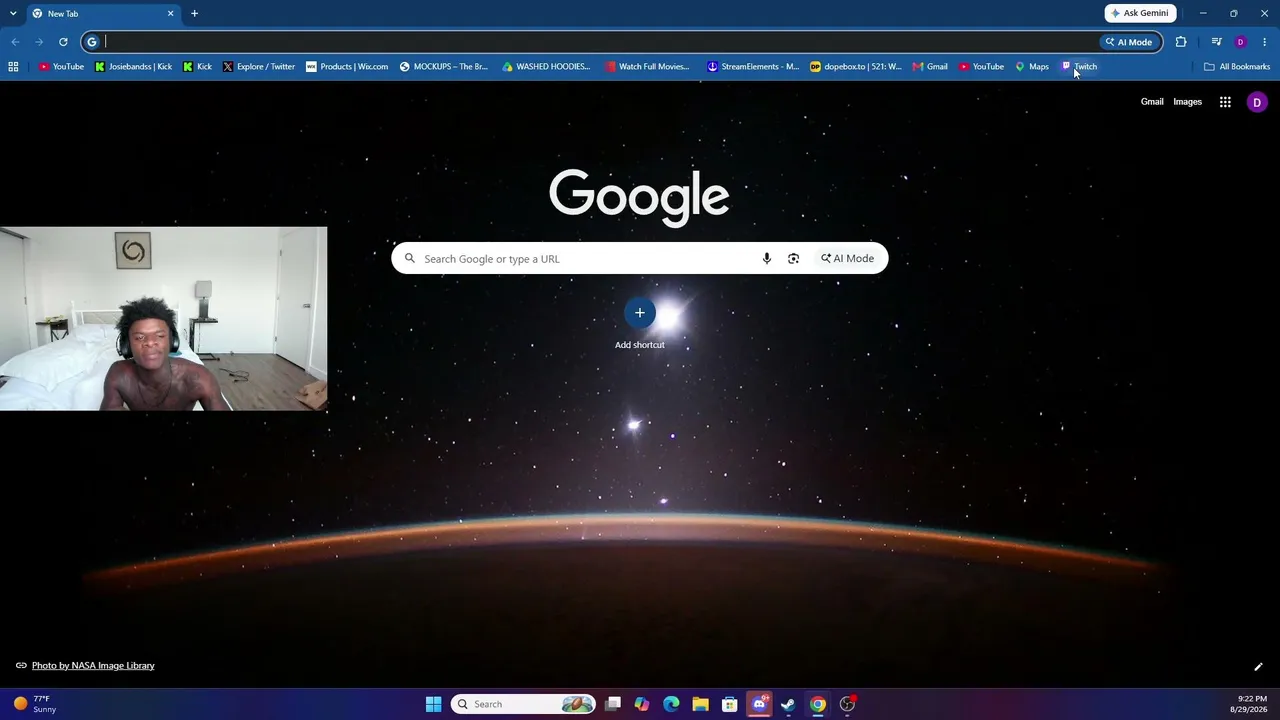This screenshot has width=1280, height=720.
Task: Open Discord from the taskbar
Action: click(759, 704)
